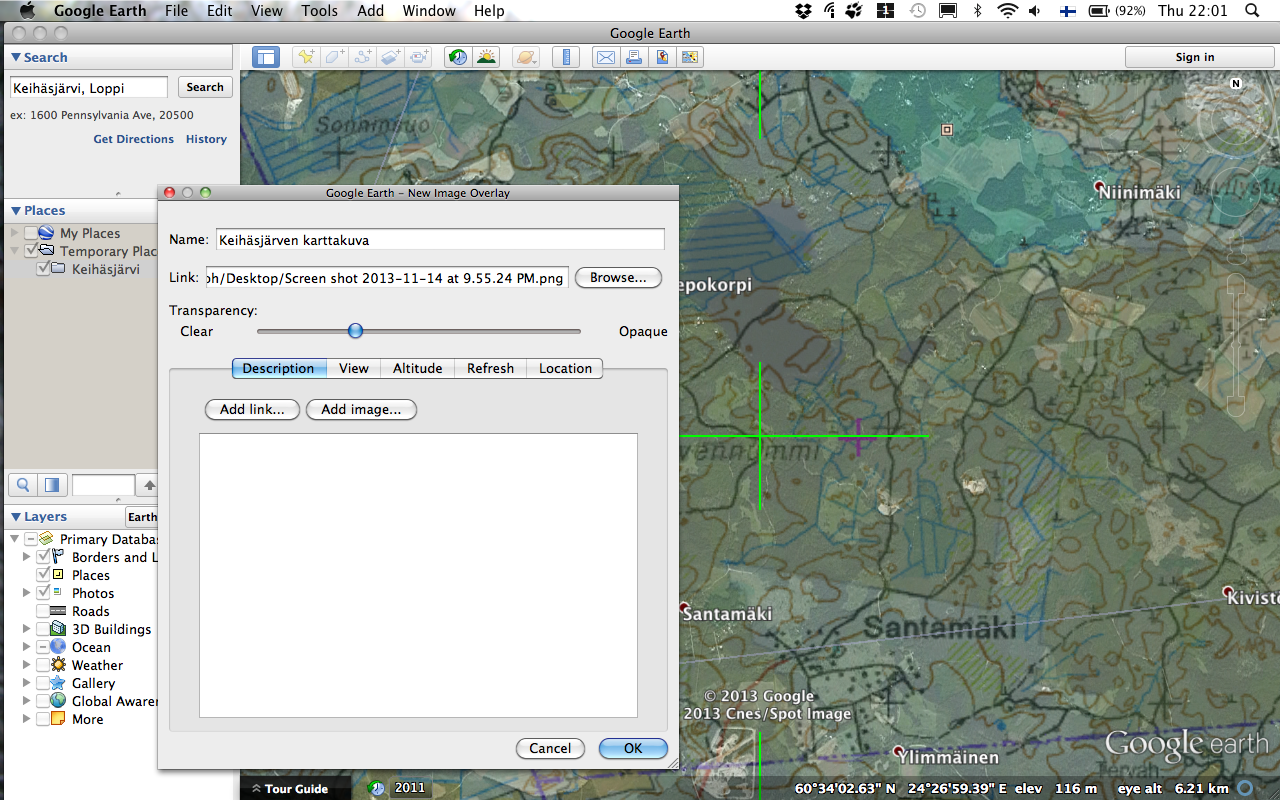This screenshot has width=1280, height=800.
Task: Expand the 3D Buildings layer node
Action: click(x=26, y=629)
